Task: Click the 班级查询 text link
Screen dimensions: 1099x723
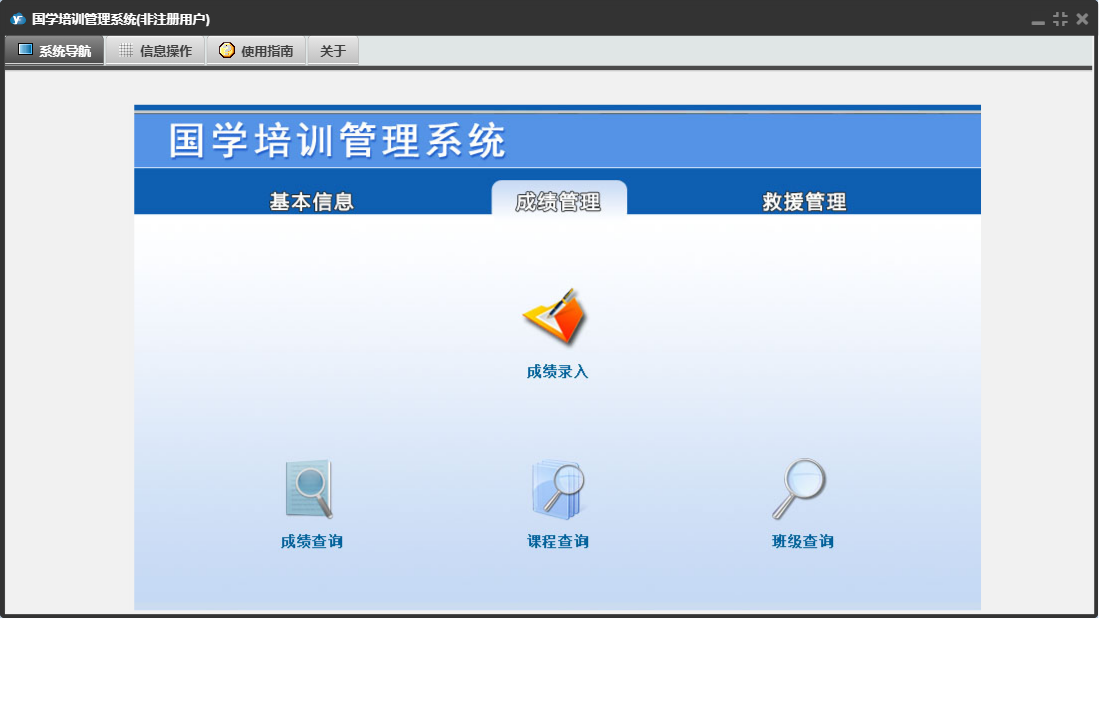Action: [803, 542]
